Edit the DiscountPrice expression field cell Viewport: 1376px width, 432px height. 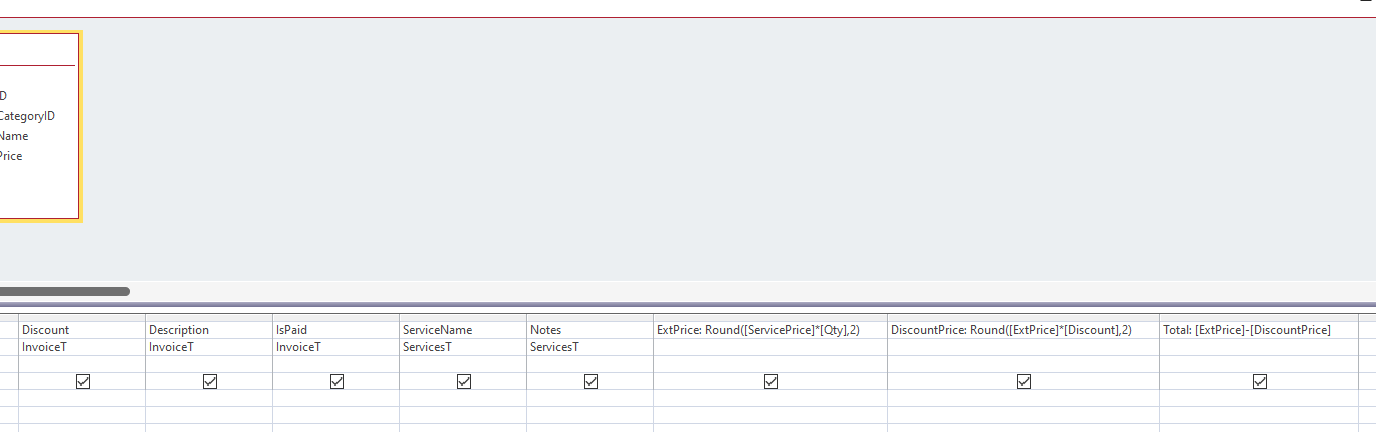point(1022,330)
